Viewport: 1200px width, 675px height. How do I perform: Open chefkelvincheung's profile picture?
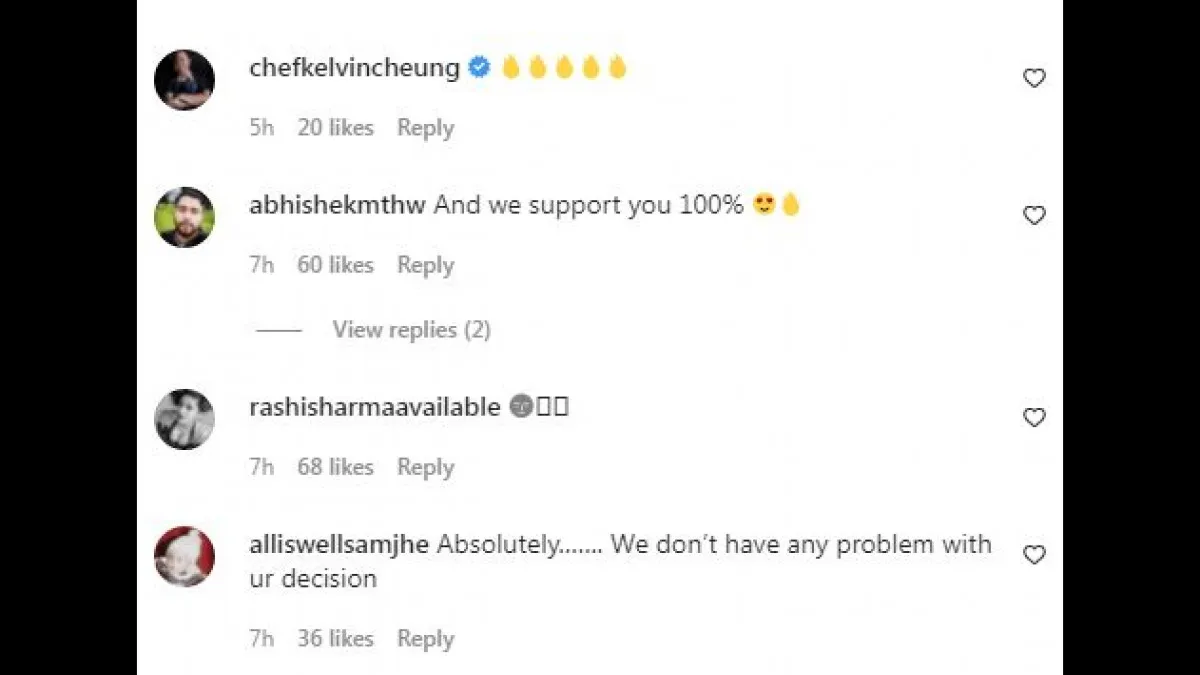click(184, 80)
